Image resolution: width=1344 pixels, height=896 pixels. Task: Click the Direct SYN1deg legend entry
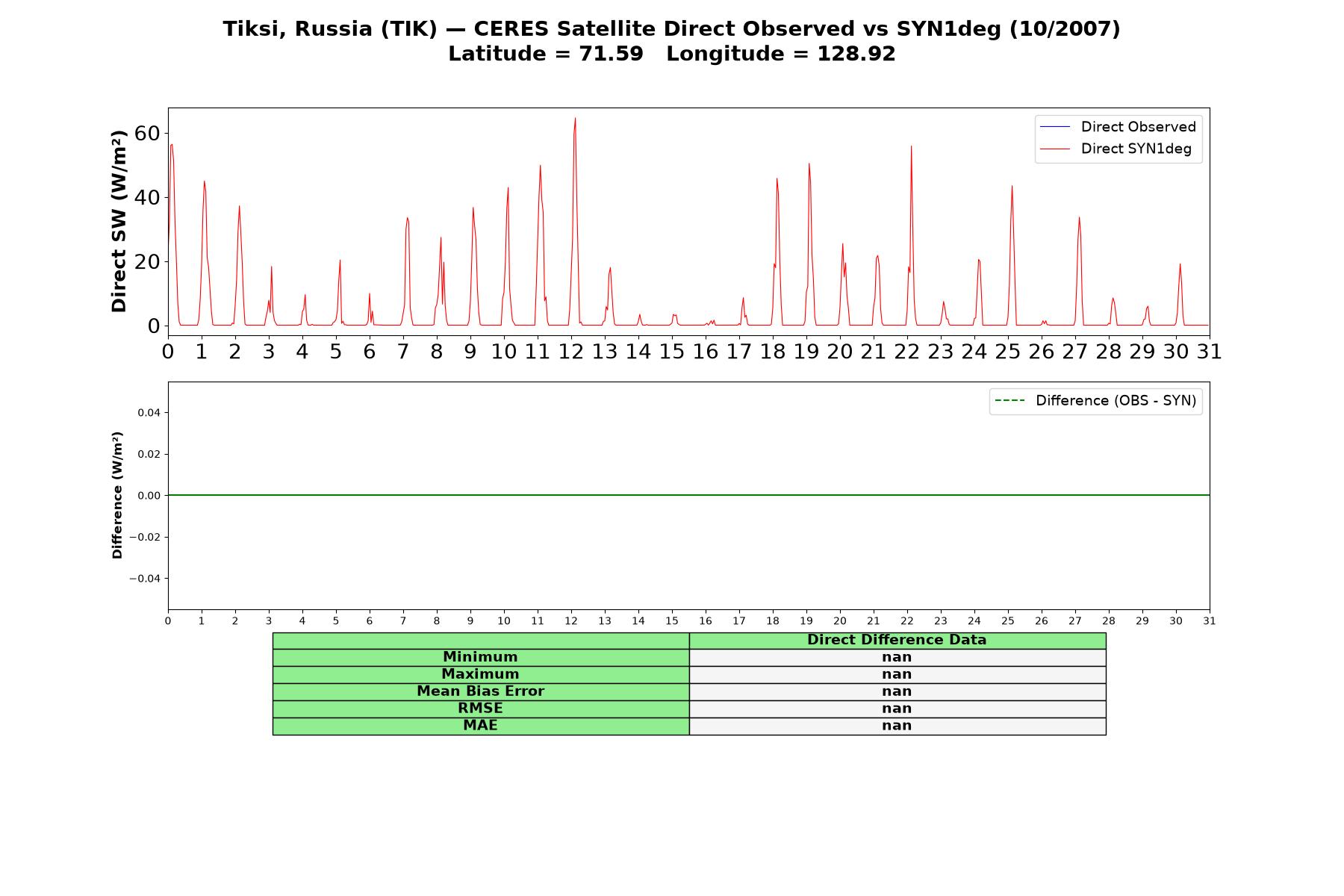tap(1116, 149)
